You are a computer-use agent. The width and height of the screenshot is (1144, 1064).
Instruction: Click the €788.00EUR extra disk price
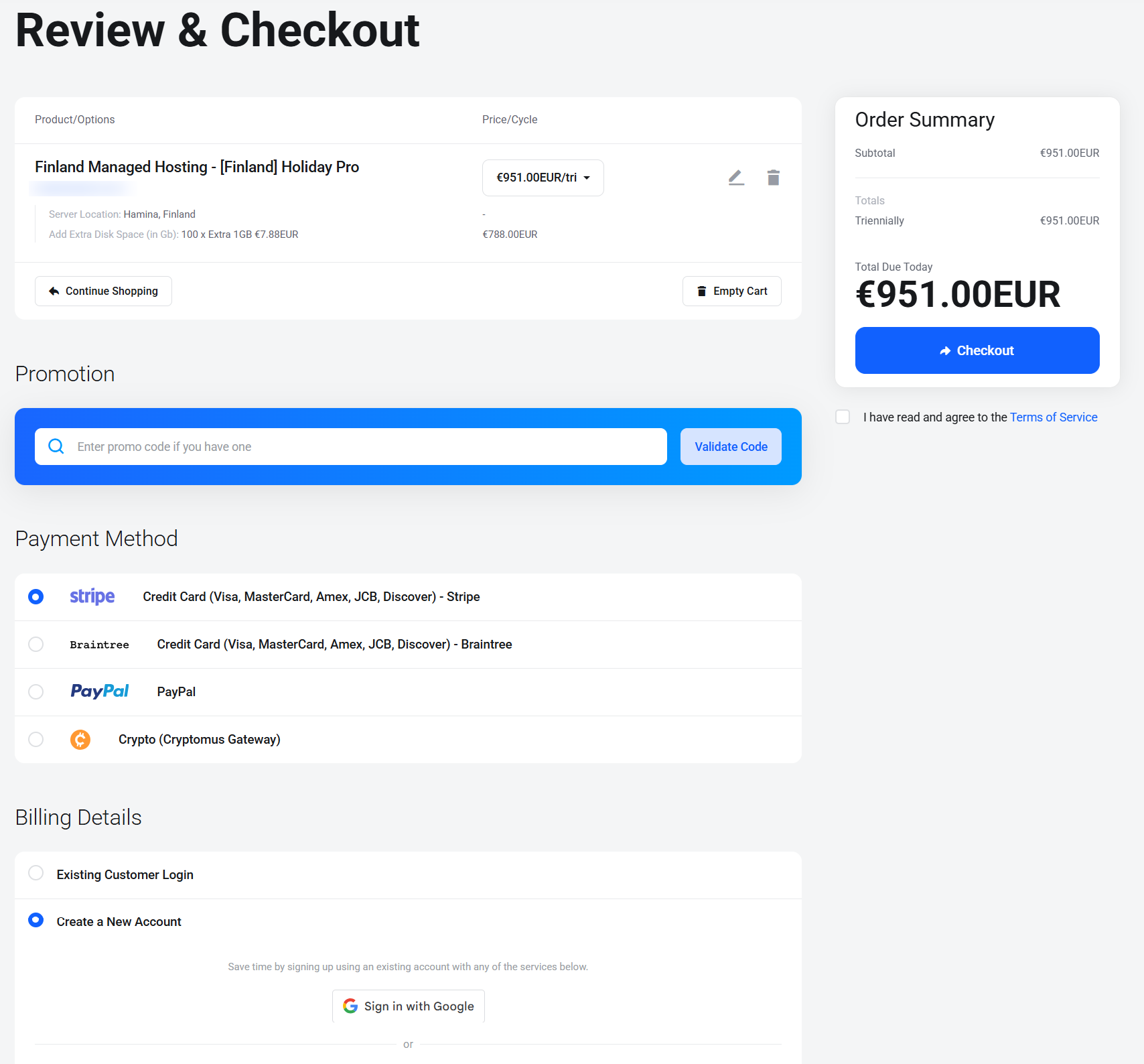coord(510,235)
